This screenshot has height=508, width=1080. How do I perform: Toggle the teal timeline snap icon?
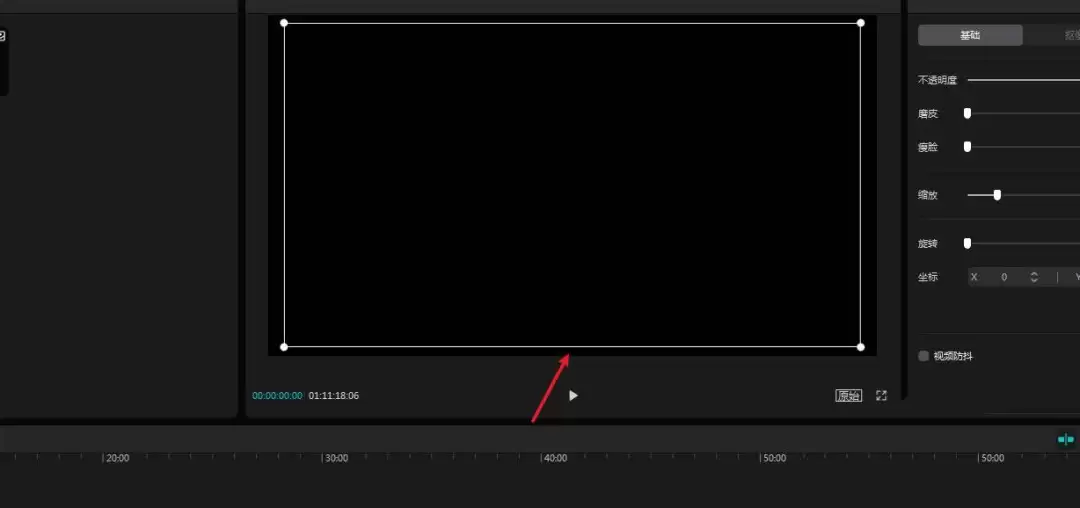click(1066, 439)
